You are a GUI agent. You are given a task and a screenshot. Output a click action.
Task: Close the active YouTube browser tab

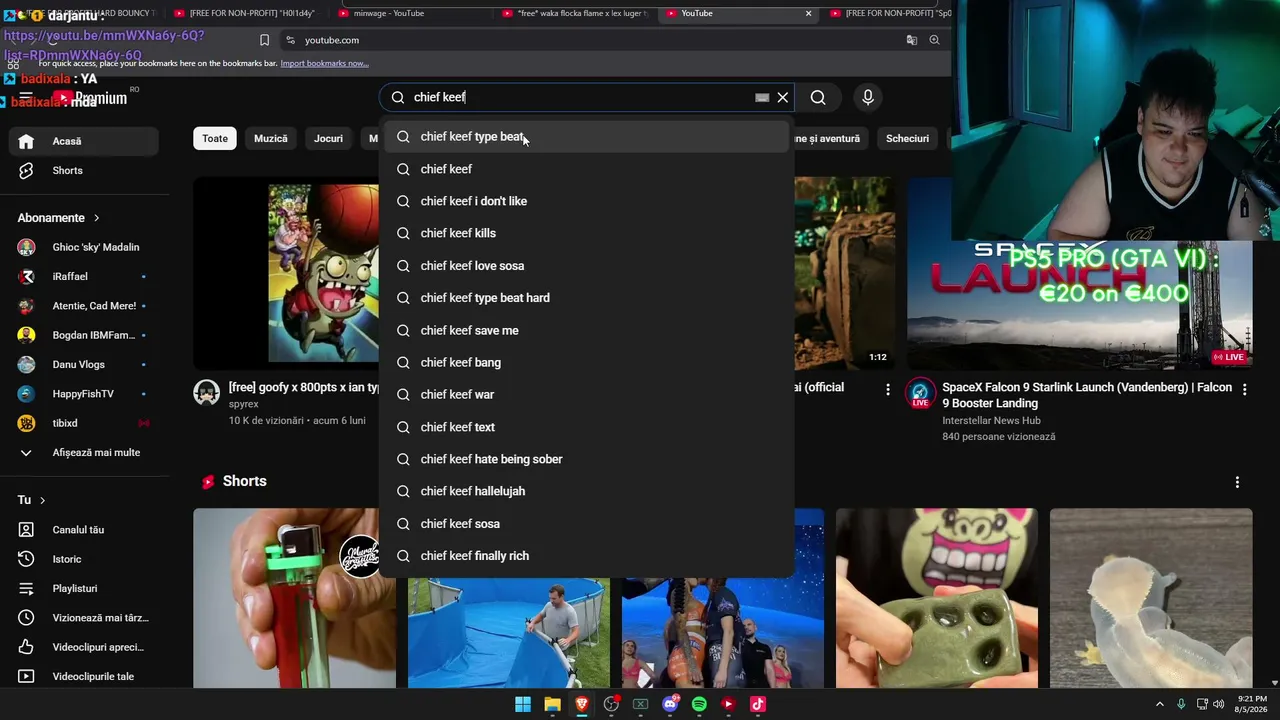point(808,13)
